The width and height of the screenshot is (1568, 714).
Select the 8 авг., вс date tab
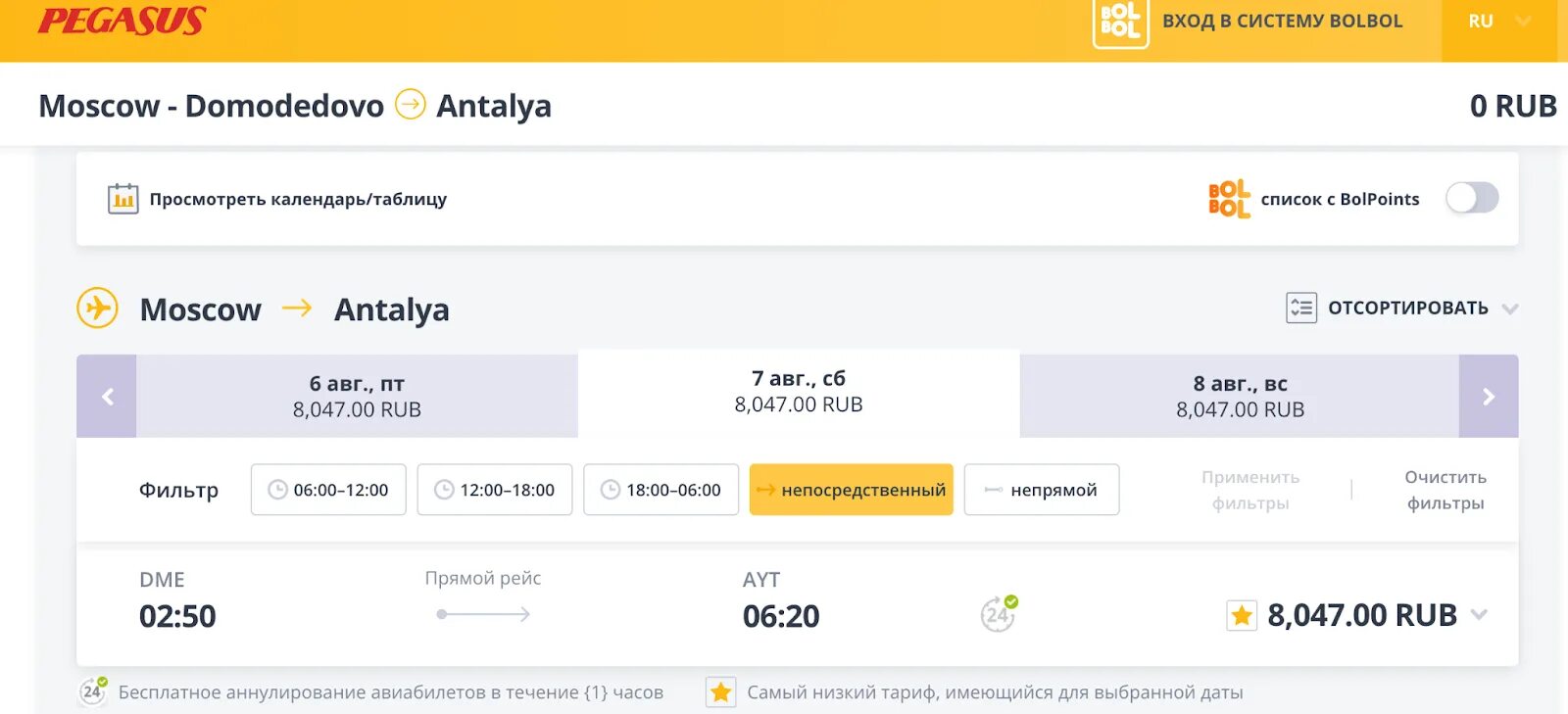(1240, 396)
